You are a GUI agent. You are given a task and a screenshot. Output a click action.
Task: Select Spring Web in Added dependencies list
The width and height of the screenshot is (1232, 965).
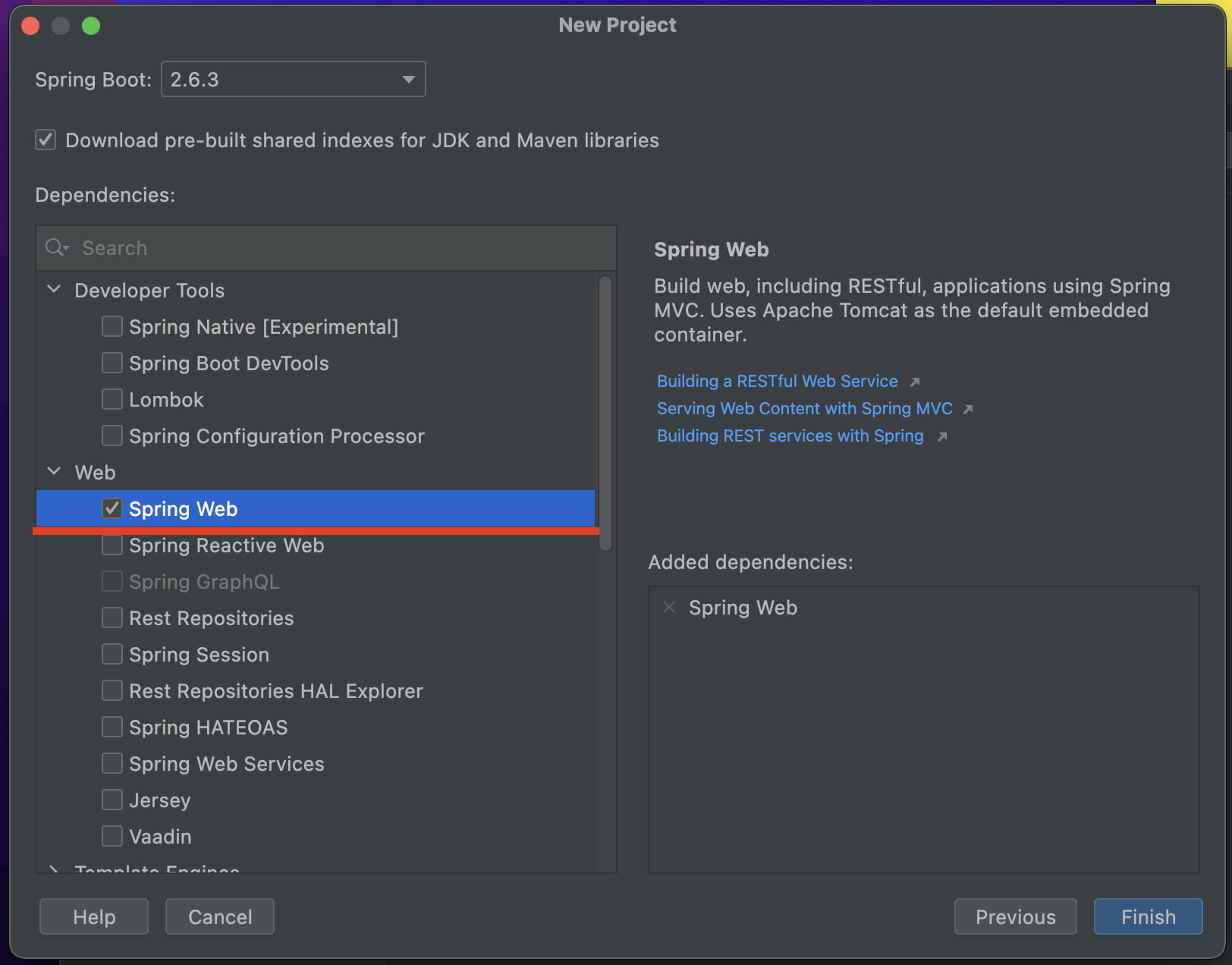click(x=743, y=608)
